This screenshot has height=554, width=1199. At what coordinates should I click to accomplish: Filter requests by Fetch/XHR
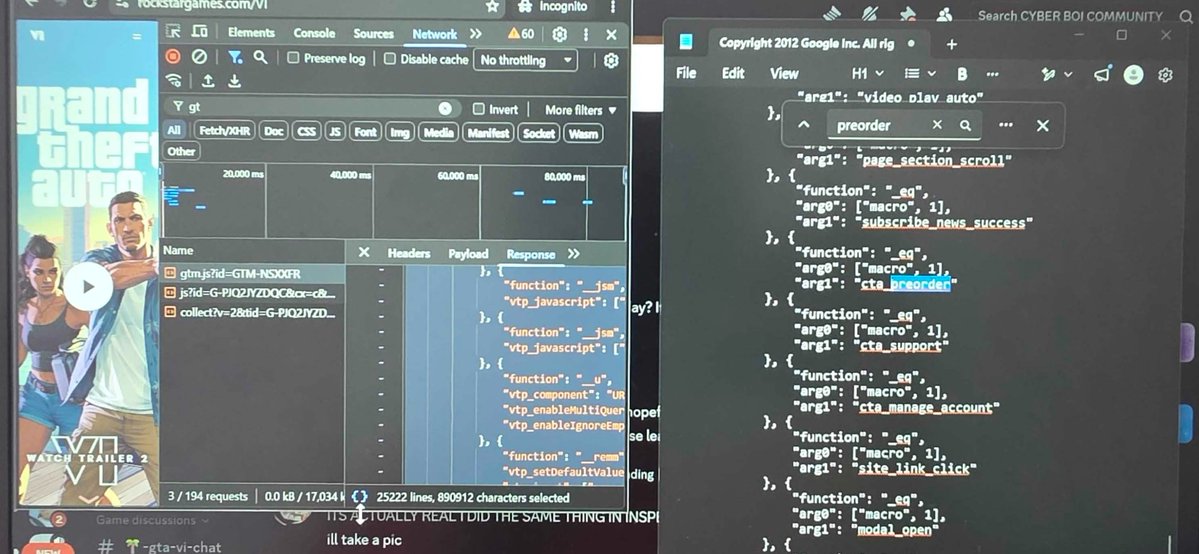click(224, 132)
